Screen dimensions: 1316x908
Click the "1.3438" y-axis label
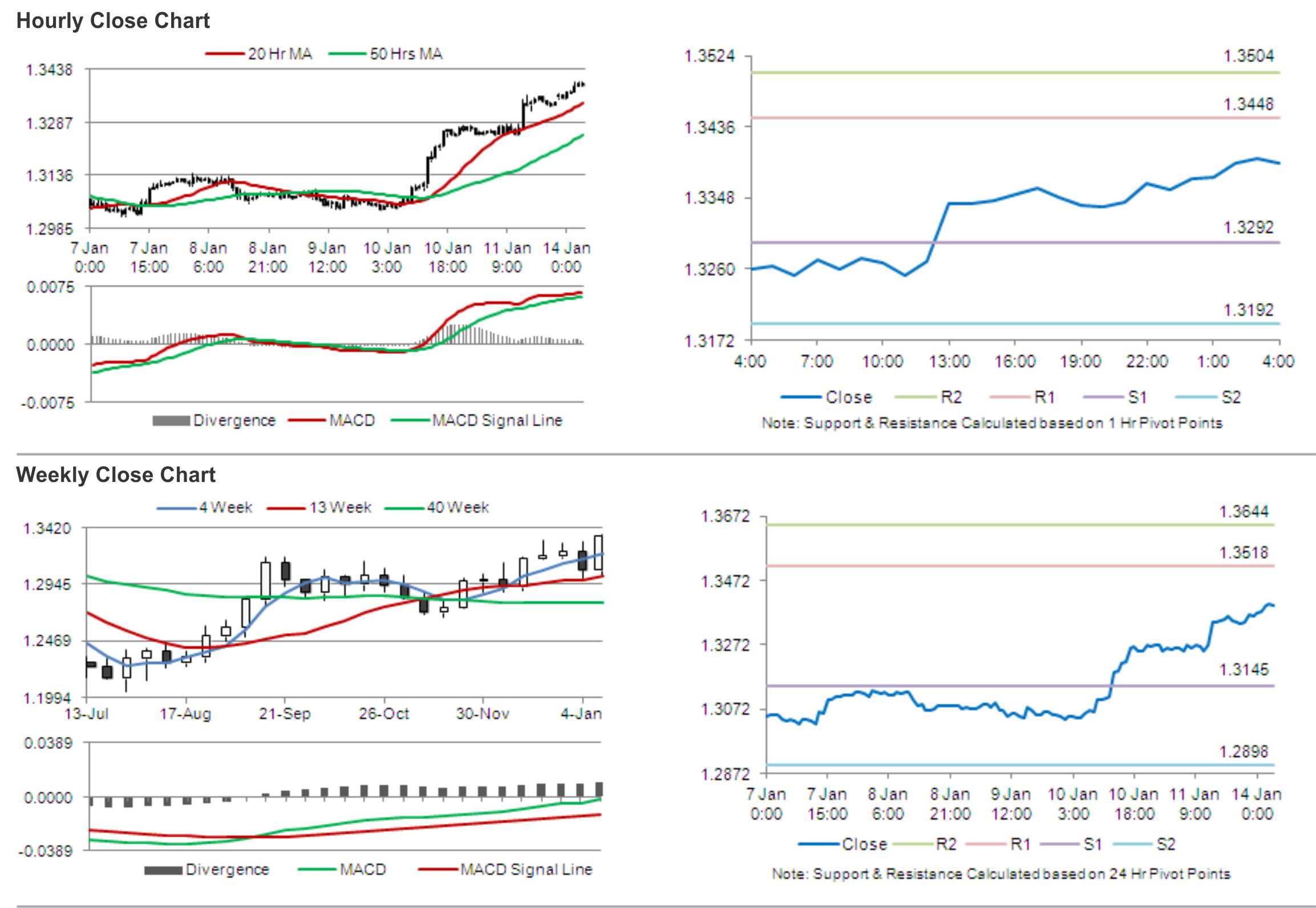pyautogui.click(x=50, y=70)
